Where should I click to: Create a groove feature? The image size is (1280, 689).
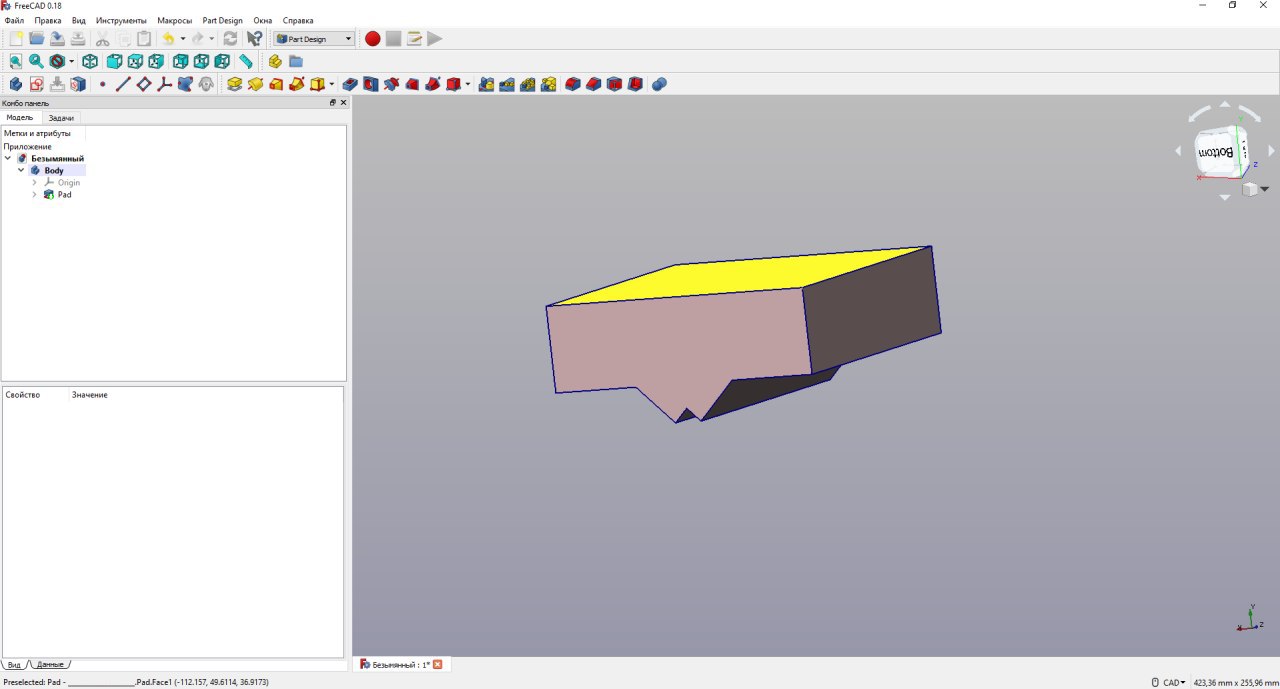pyautogui.click(x=391, y=84)
